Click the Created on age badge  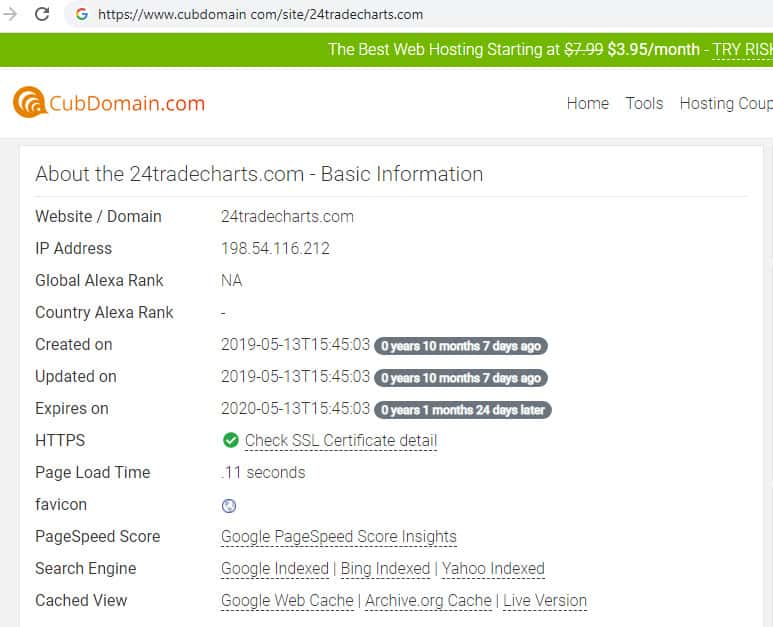tap(461, 346)
